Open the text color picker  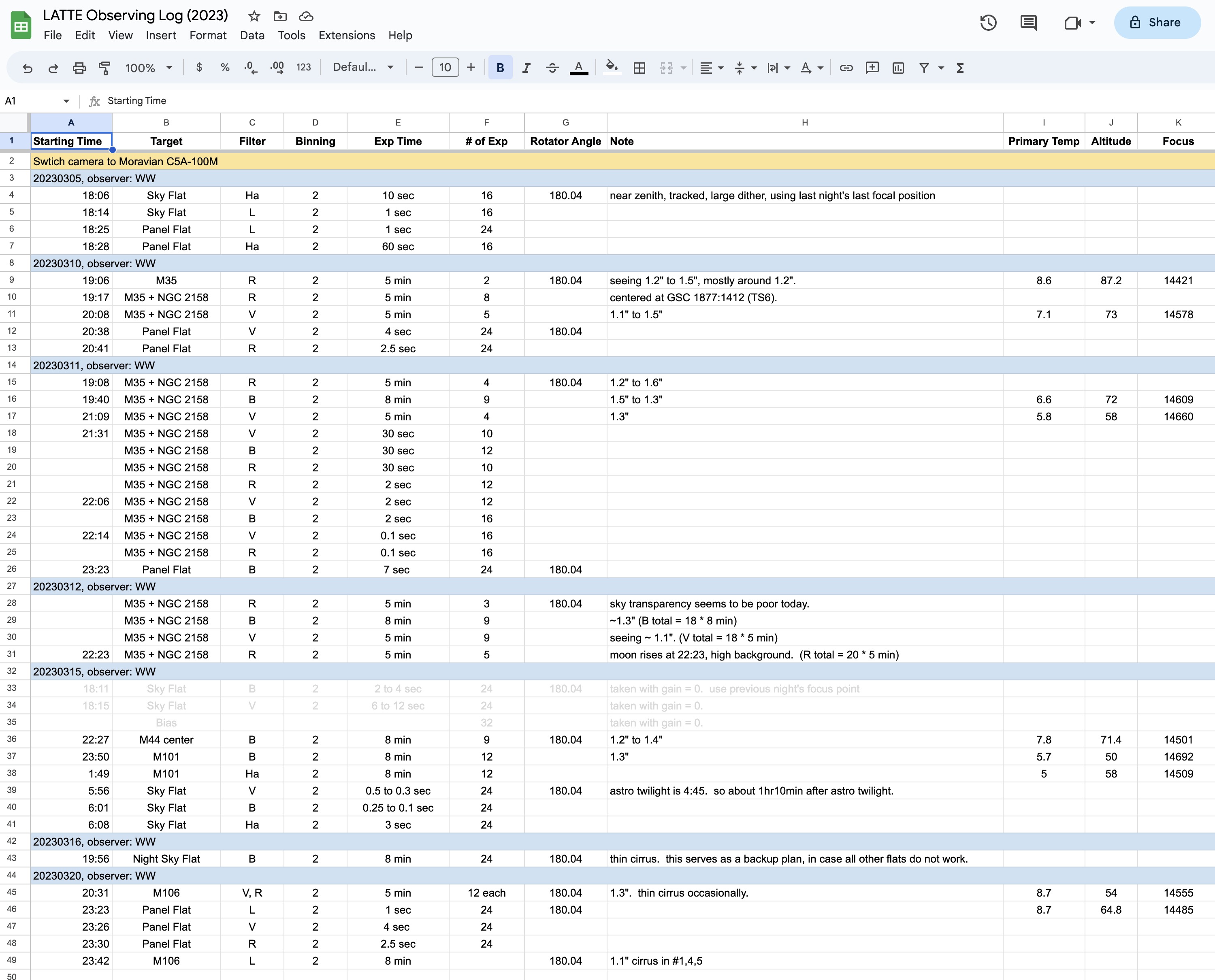click(579, 68)
